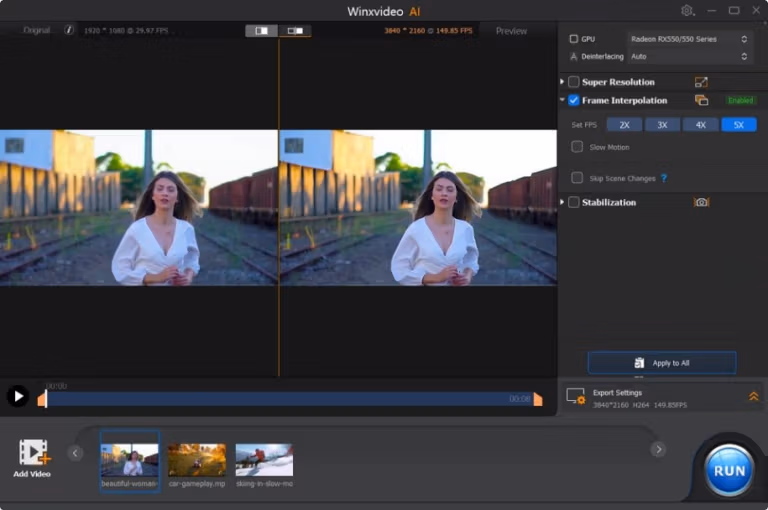
Task: Select the beautiful-woman video thumbnail
Action: click(130, 460)
